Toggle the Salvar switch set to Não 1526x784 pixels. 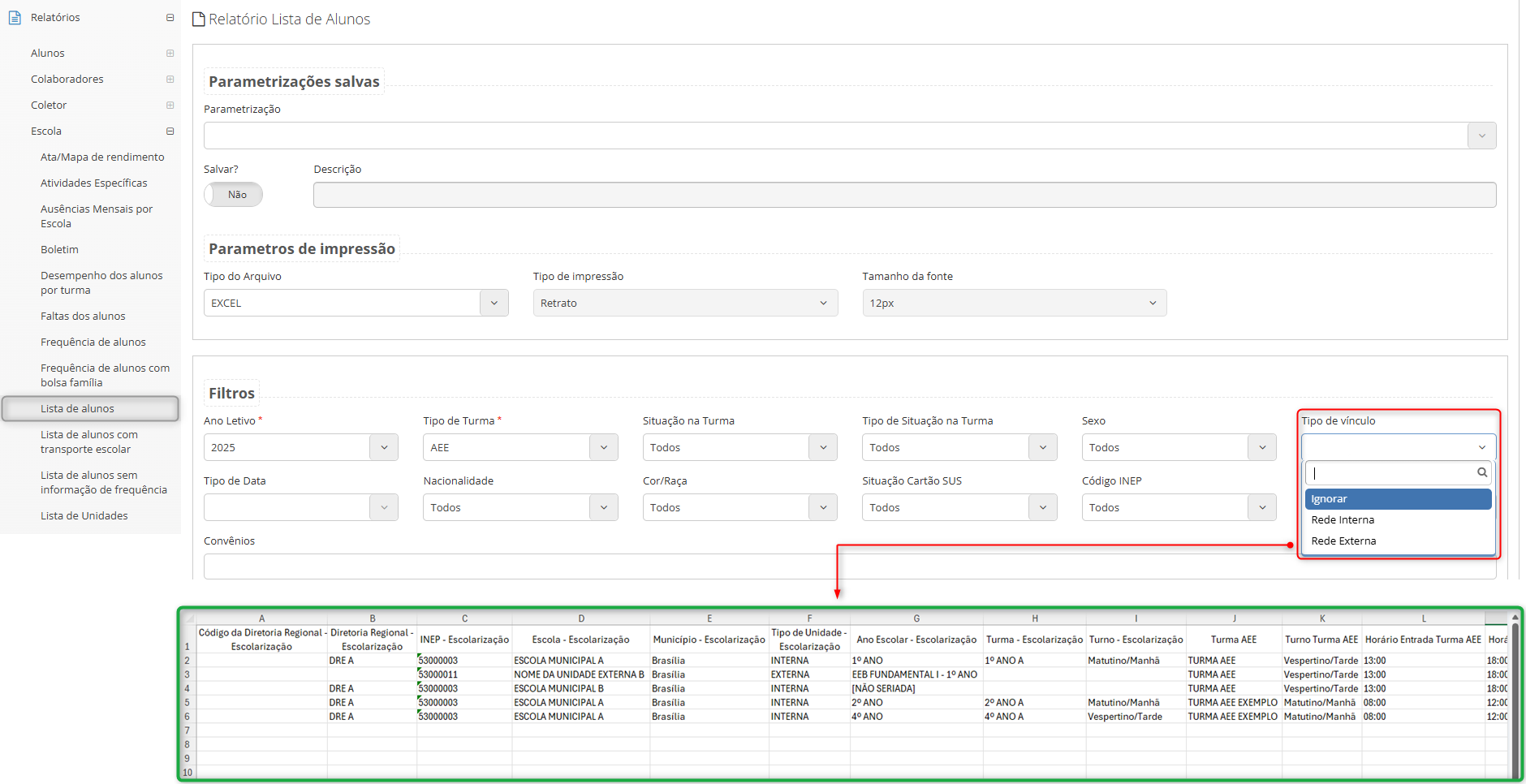coord(233,195)
